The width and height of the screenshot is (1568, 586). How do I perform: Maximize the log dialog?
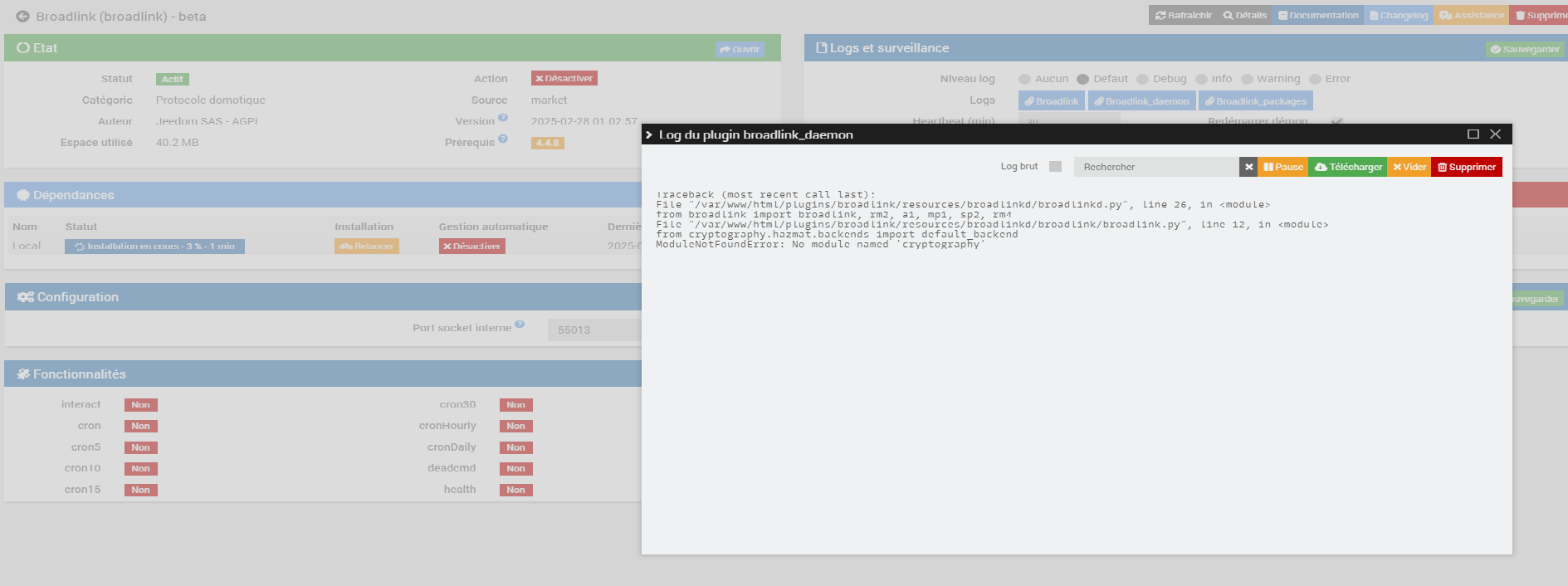pyautogui.click(x=1473, y=134)
